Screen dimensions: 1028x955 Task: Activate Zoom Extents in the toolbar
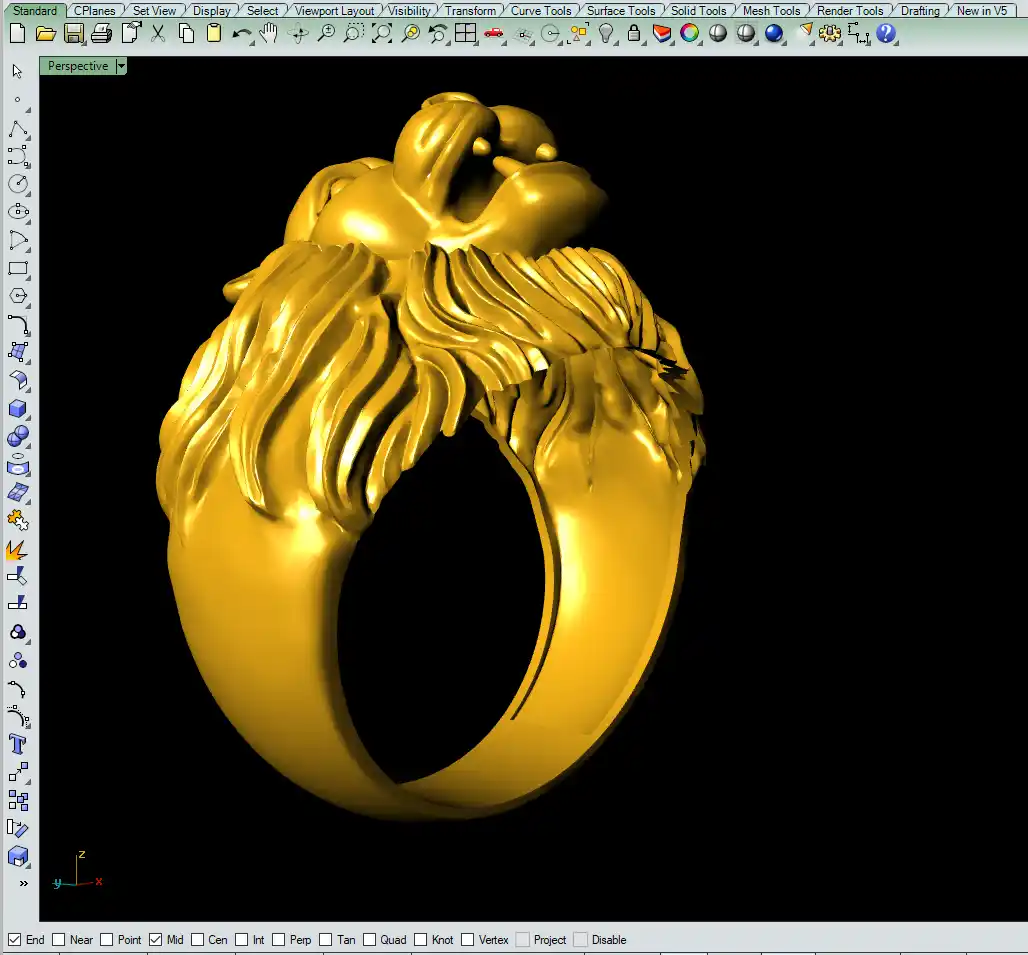382,33
